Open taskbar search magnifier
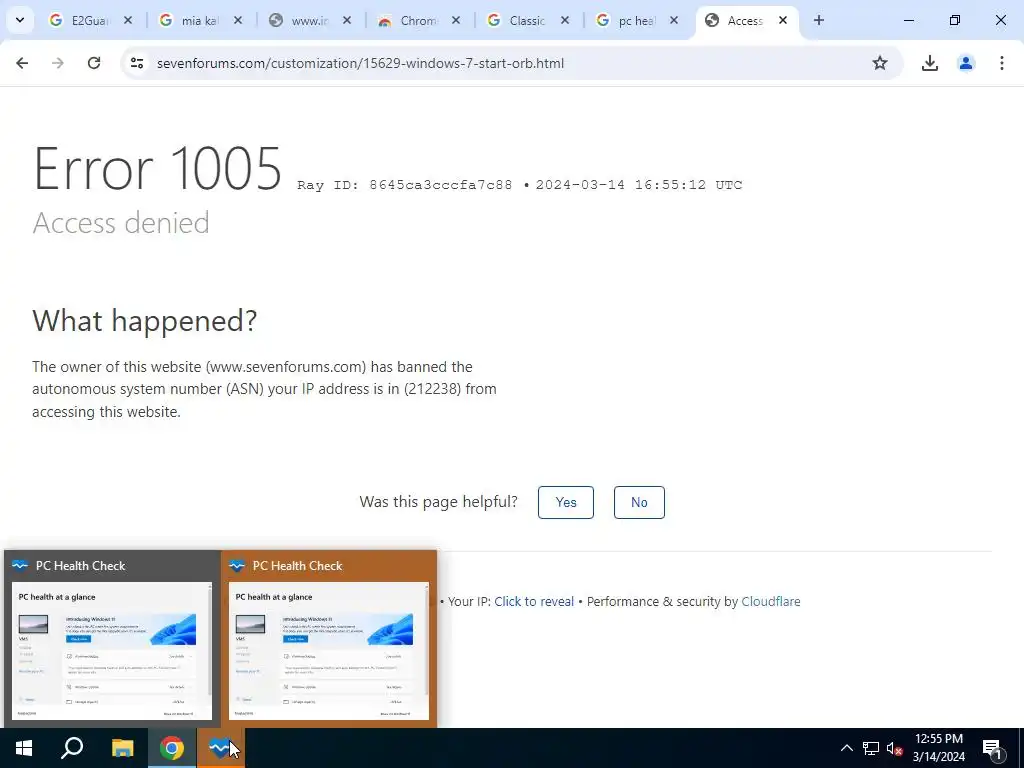This screenshot has width=1024, height=768. 72,748
